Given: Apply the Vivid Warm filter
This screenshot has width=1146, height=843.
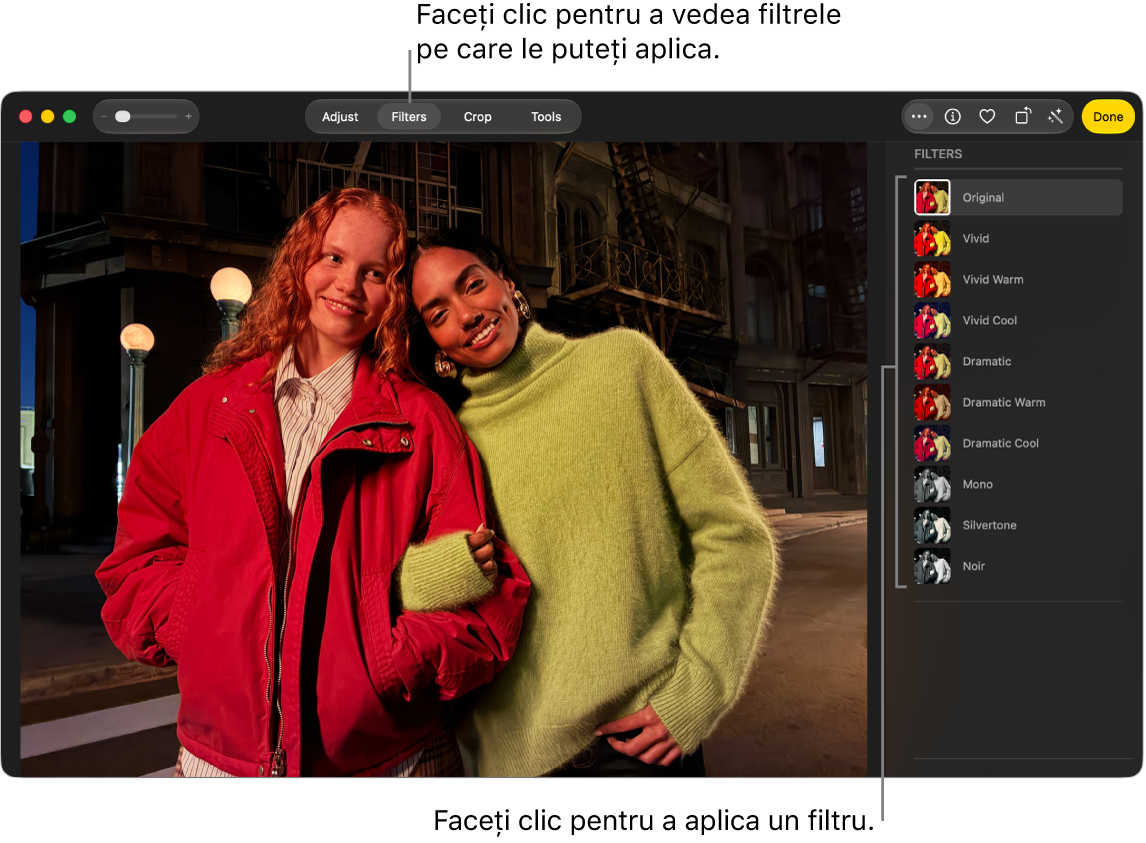Looking at the screenshot, I should (1017, 279).
